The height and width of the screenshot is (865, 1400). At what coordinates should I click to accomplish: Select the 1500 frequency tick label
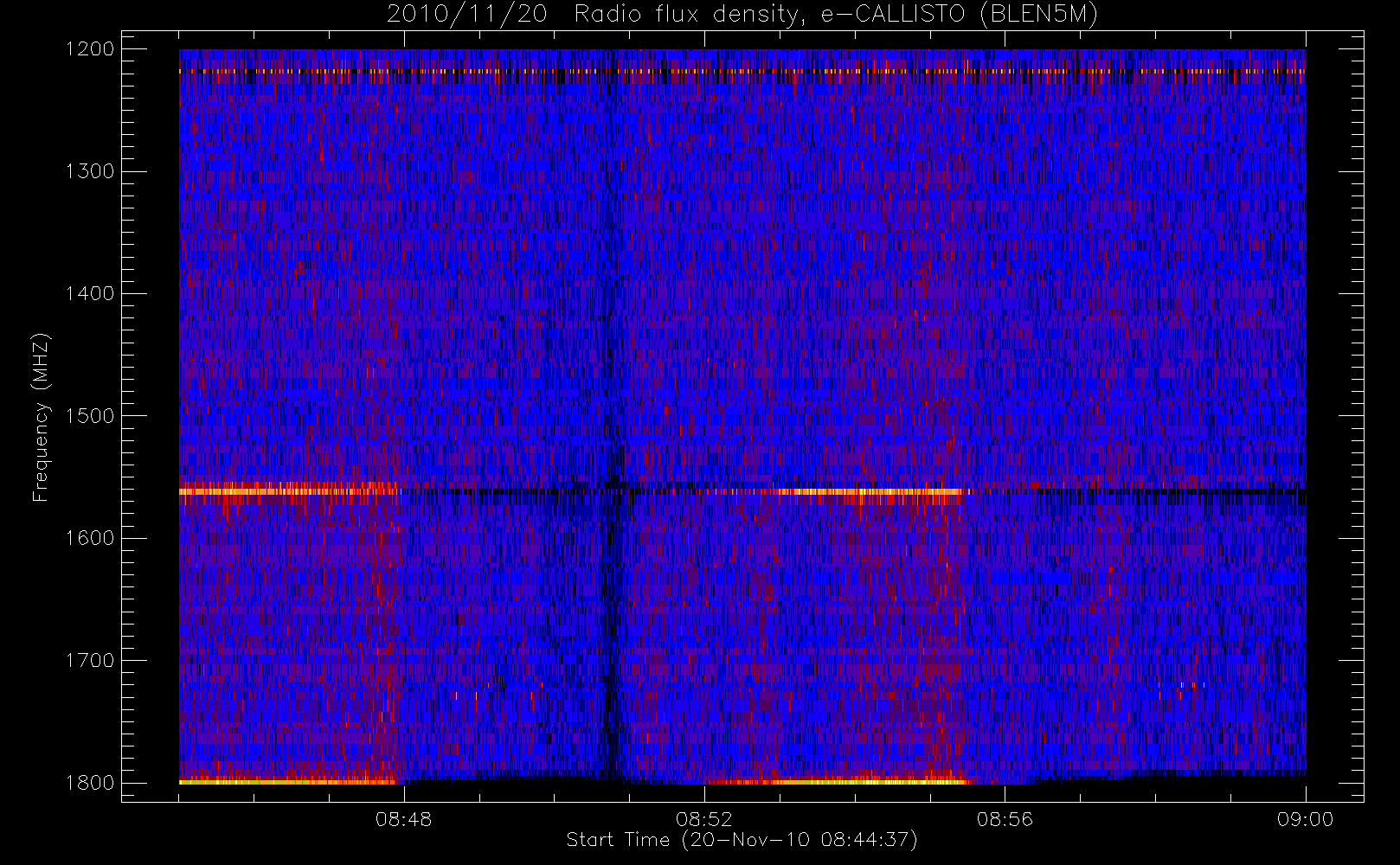pyautogui.click(x=90, y=416)
